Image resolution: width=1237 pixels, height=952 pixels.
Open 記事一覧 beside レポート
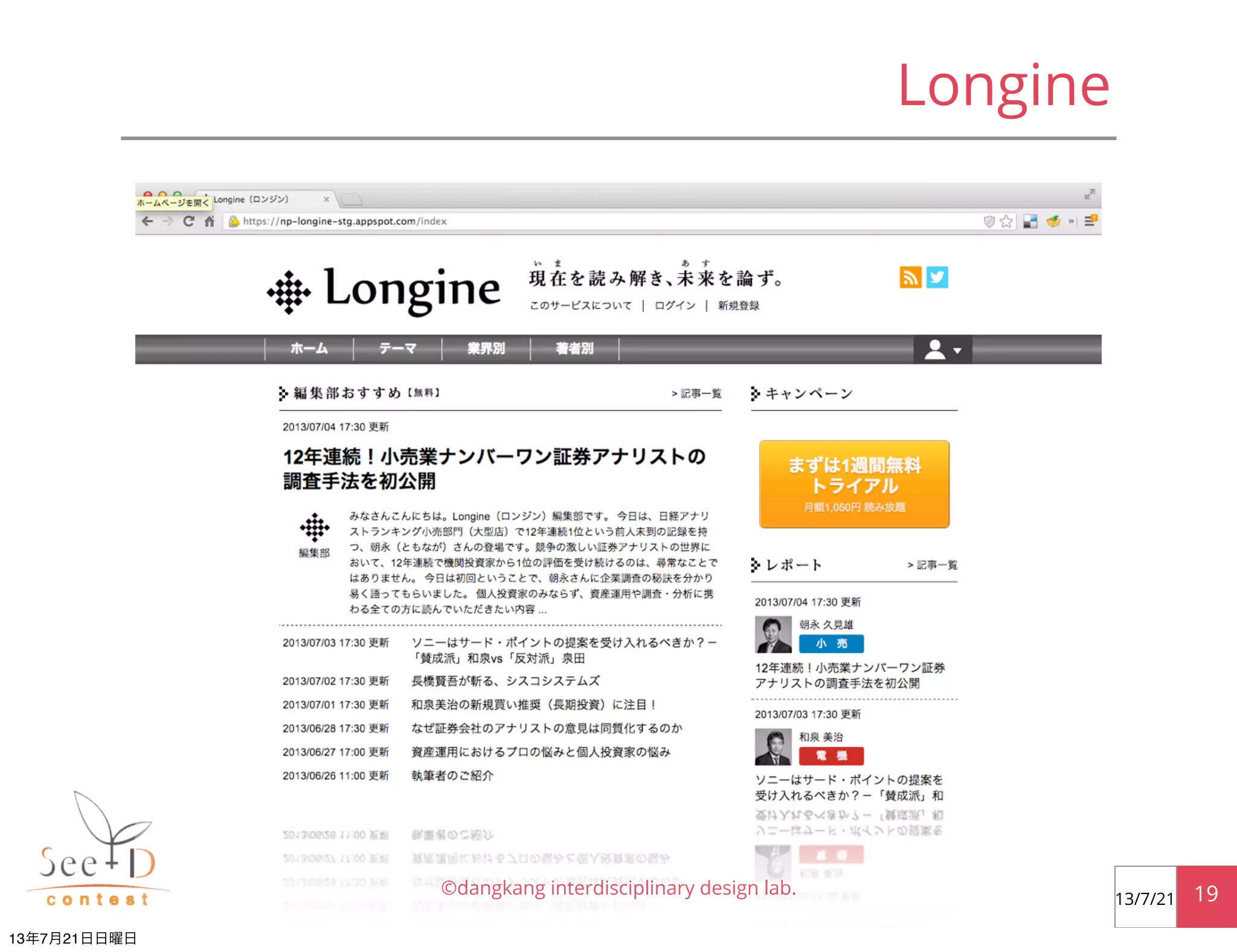pos(932,565)
